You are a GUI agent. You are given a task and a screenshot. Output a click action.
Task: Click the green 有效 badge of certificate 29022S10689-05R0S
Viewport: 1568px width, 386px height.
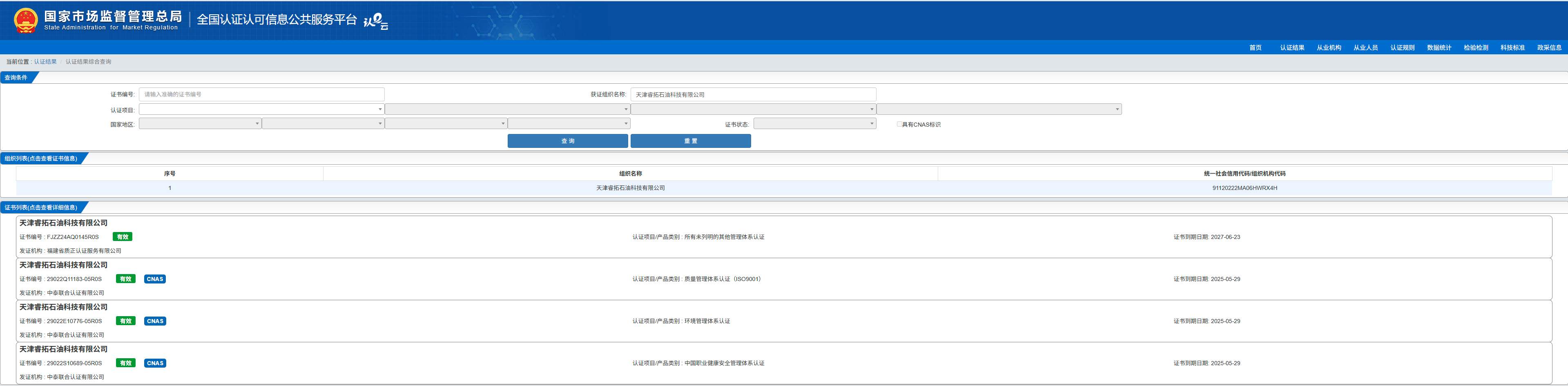coord(125,363)
